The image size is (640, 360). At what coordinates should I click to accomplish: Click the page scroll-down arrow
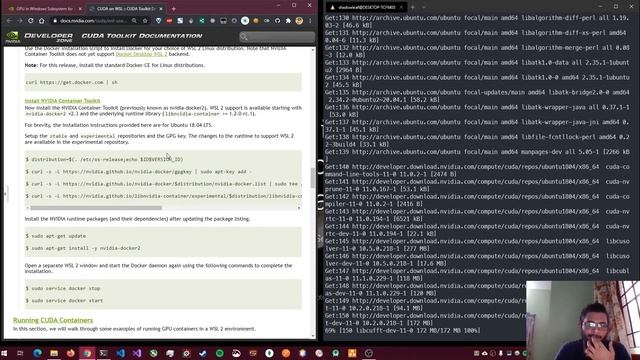313,336
